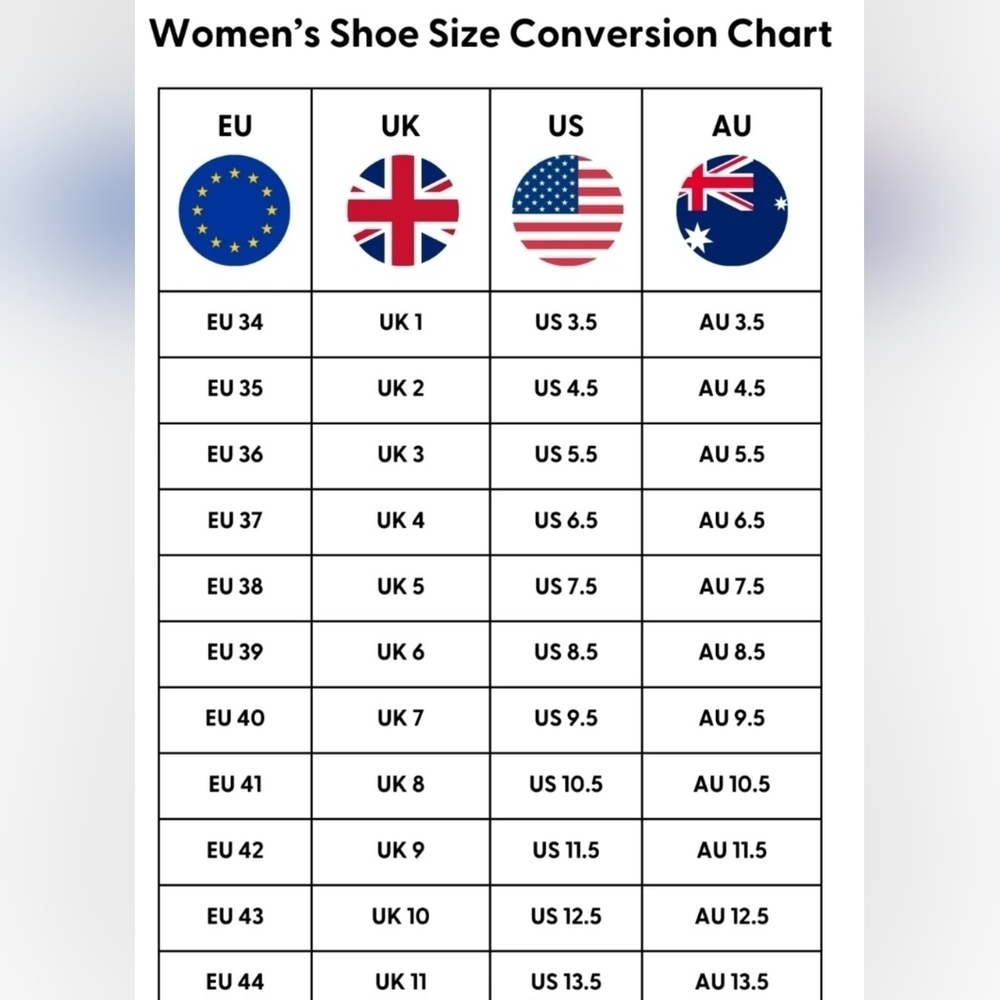
Task: Select the EU 38 size cell
Action: [x=235, y=586]
